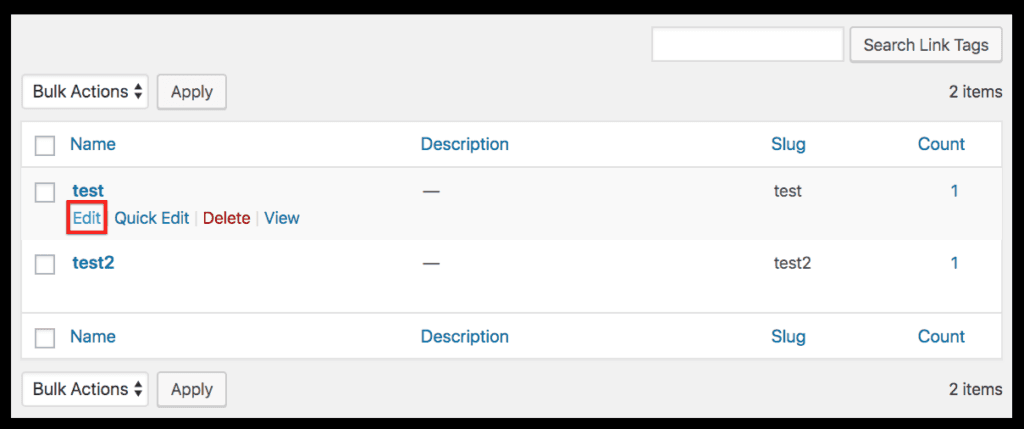View the test link tag
The image size is (1024, 429).
tap(282, 218)
